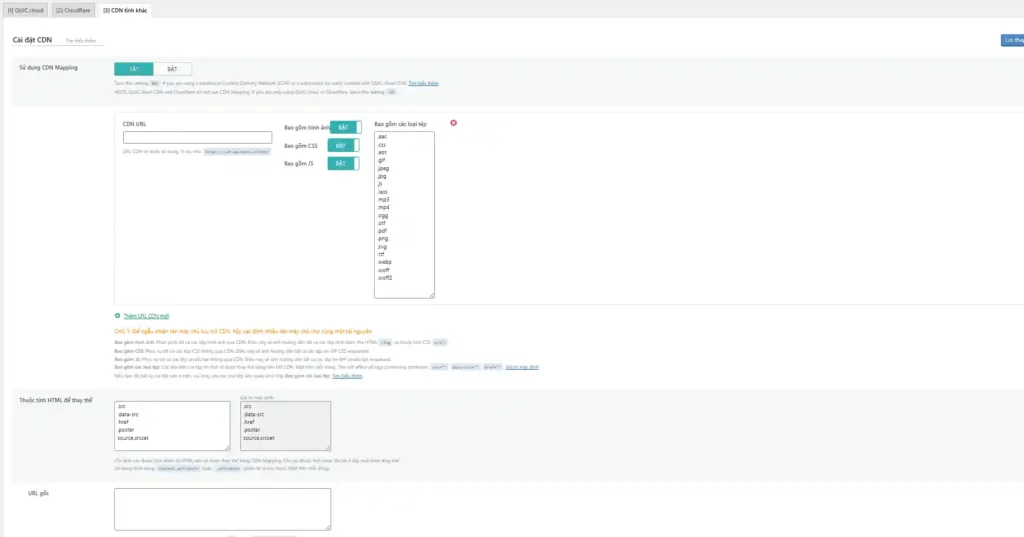Screen dimensions: 1024x537
Task: Click the Cài đặt CDN heading
Action: (32, 40)
